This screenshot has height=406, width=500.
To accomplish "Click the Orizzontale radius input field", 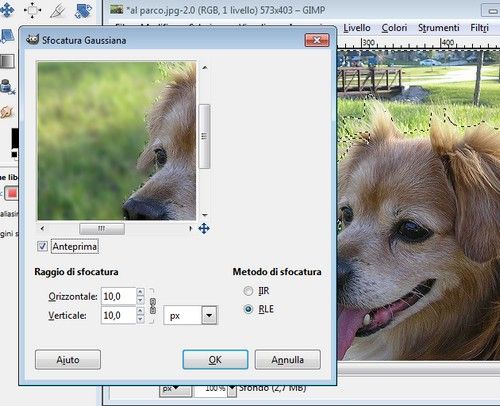I will click(x=119, y=296).
